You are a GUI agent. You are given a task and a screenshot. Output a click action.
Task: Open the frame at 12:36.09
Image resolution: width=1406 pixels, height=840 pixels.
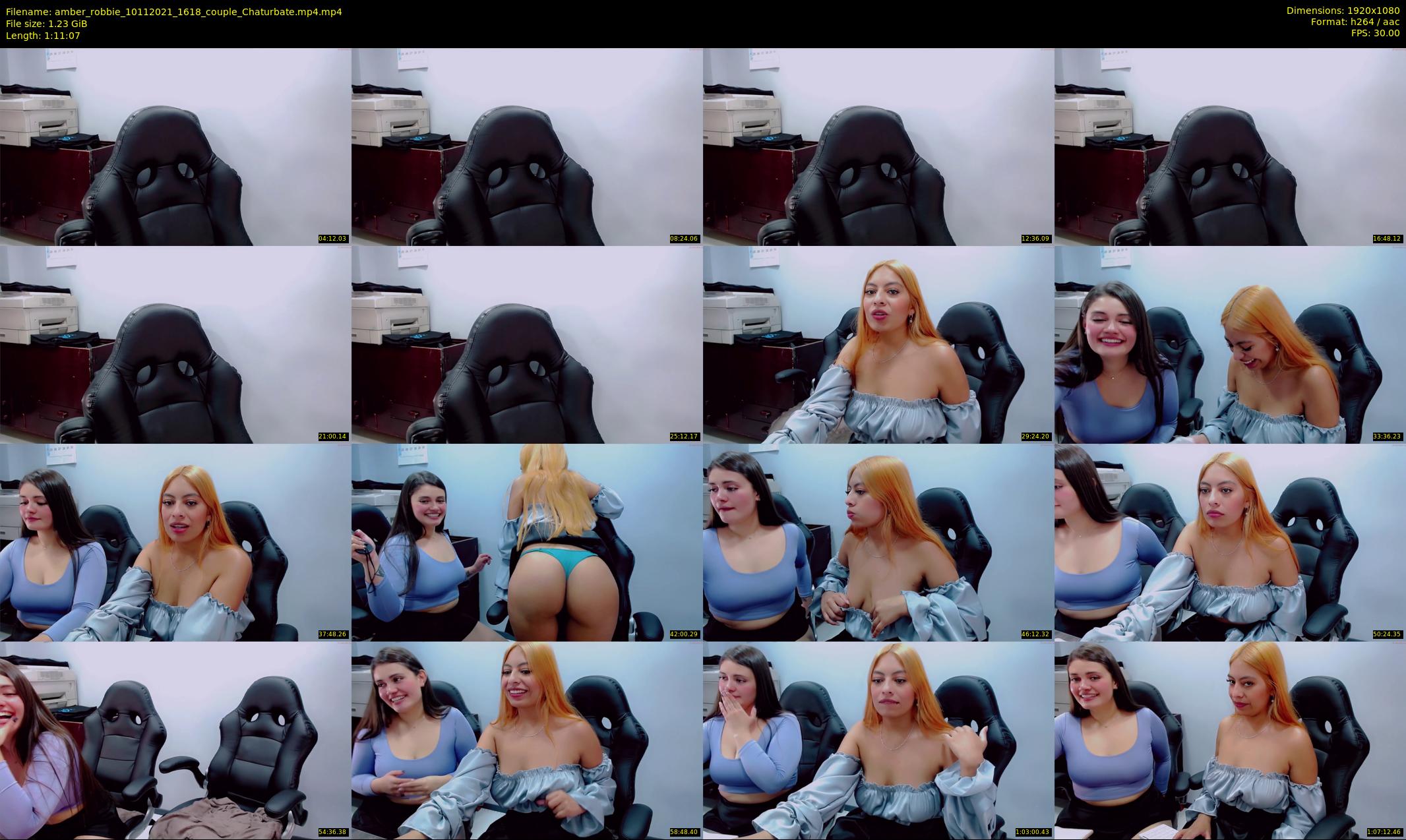[x=878, y=146]
